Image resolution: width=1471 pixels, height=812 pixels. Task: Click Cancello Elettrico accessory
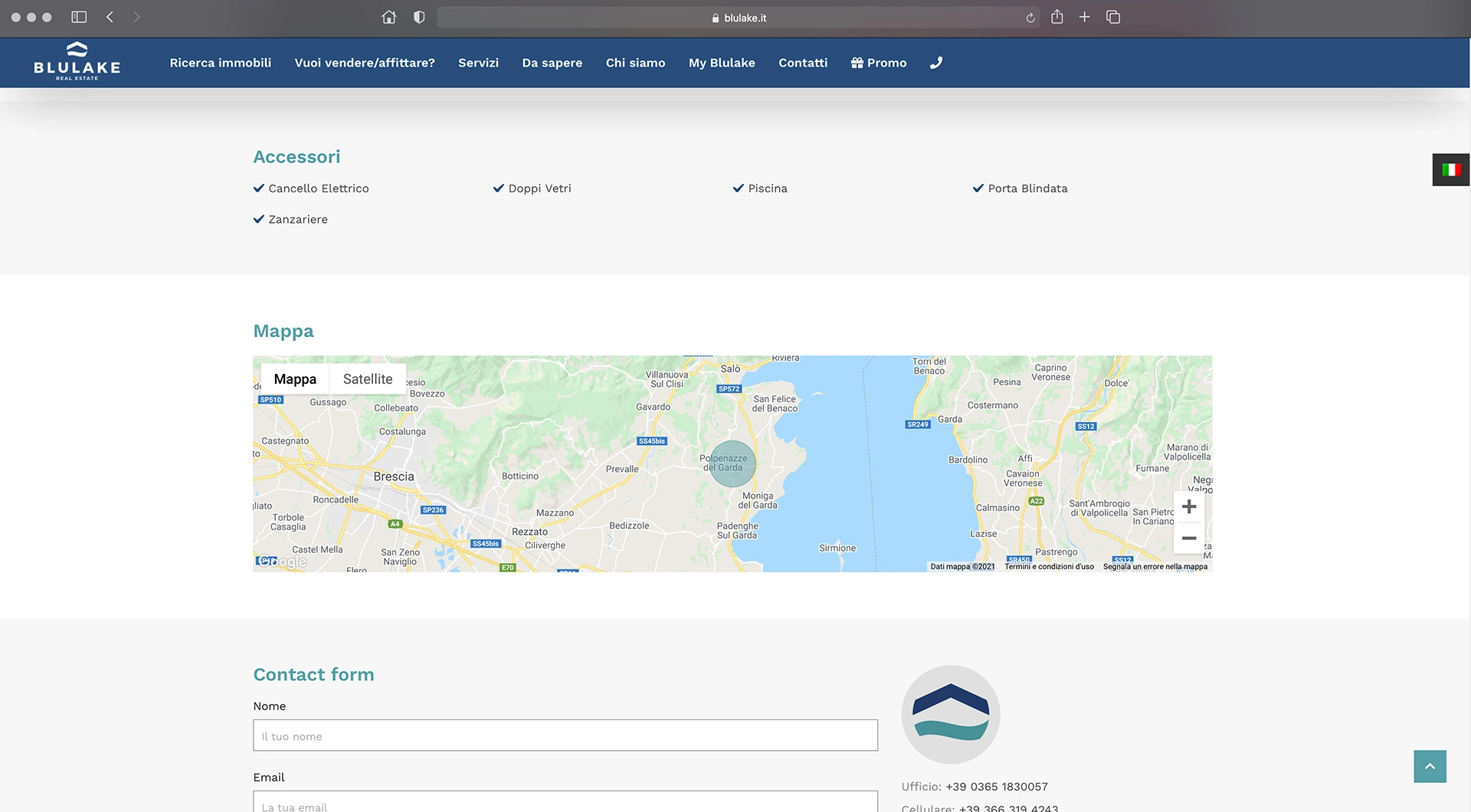[x=311, y=188]
